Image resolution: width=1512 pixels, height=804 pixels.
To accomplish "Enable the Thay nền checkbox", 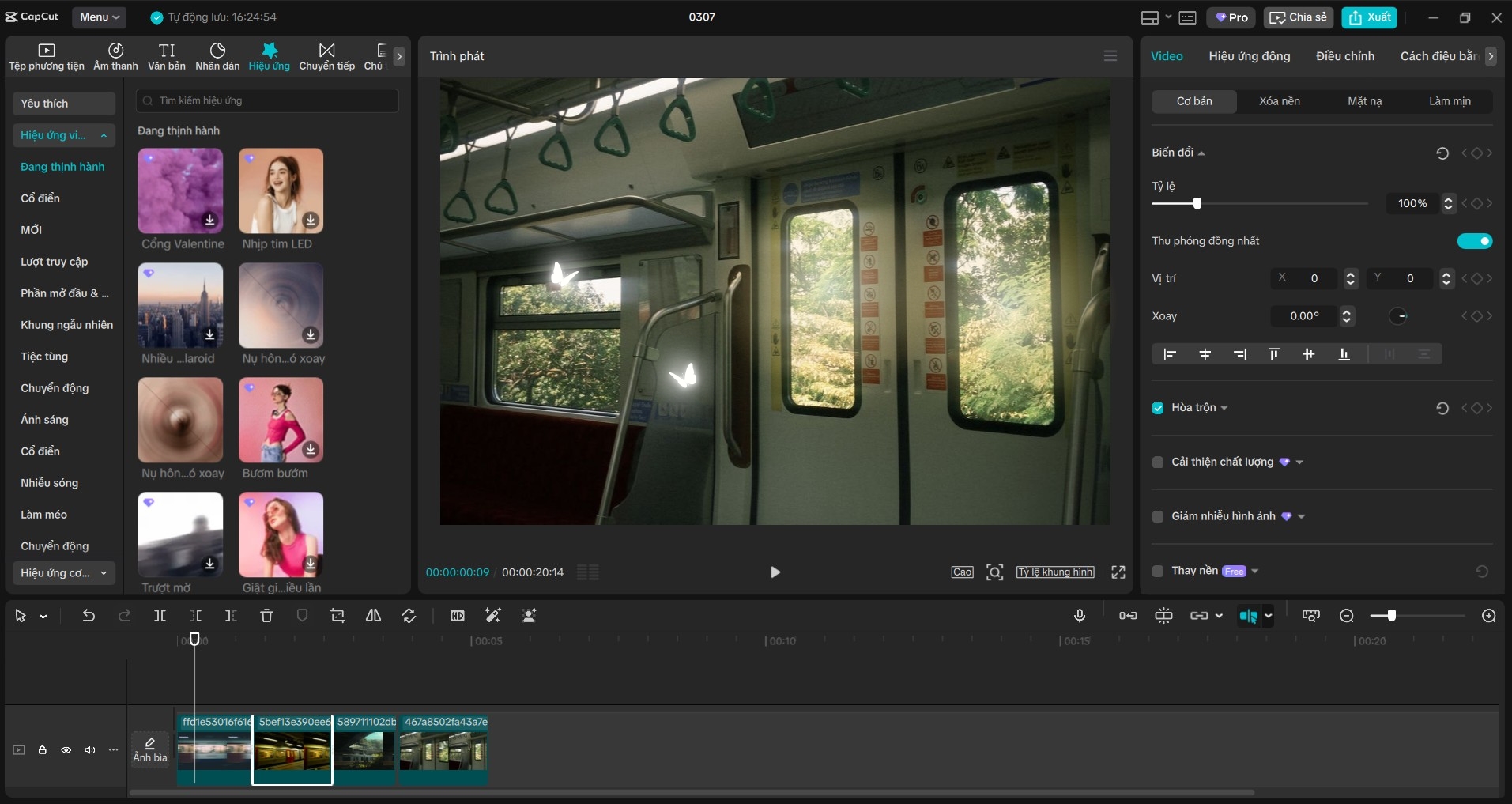I will click(x=1158, y=571).
